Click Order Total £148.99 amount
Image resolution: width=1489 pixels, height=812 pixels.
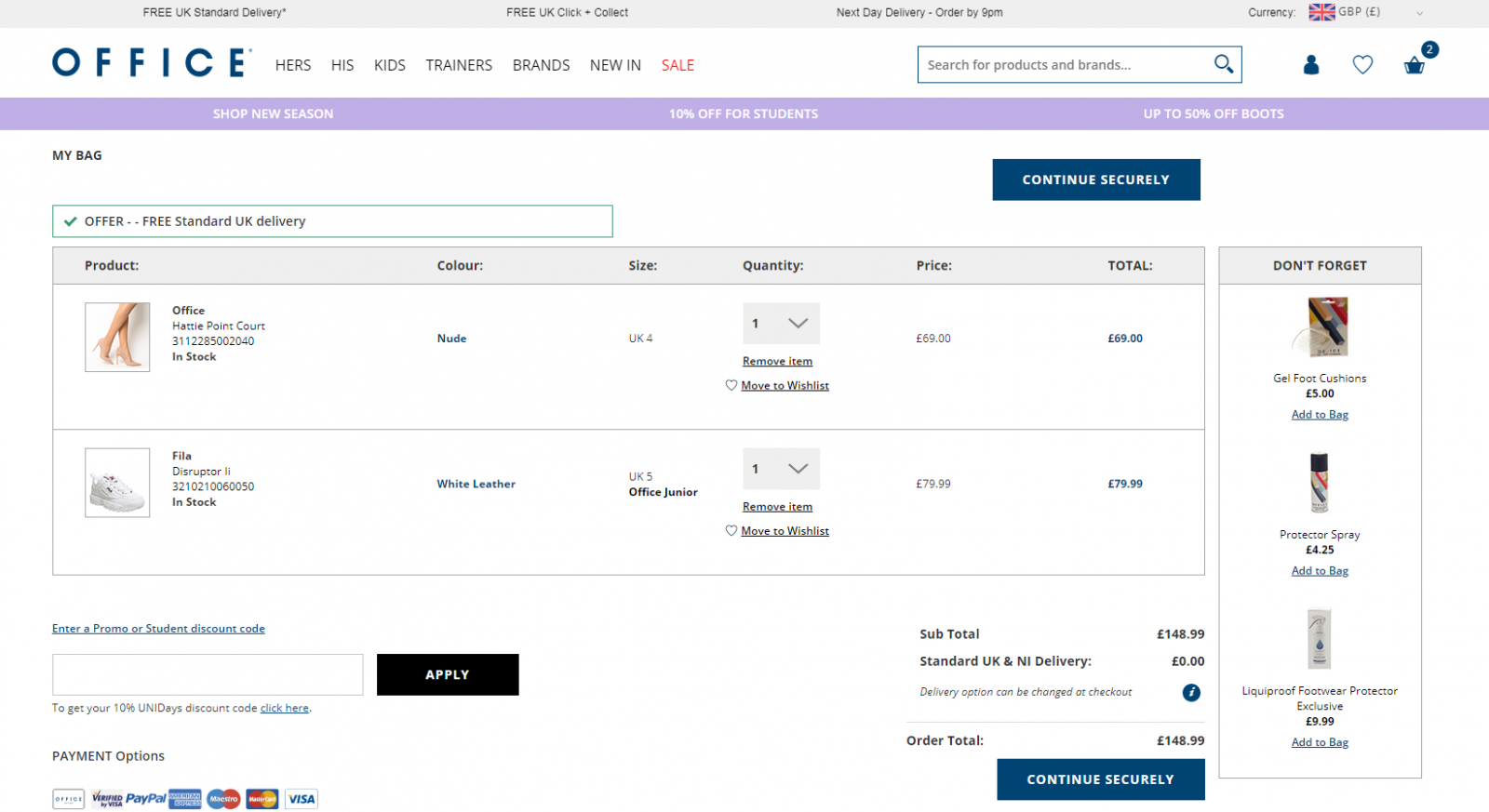pyautogui.click(x=1180, y=740)
